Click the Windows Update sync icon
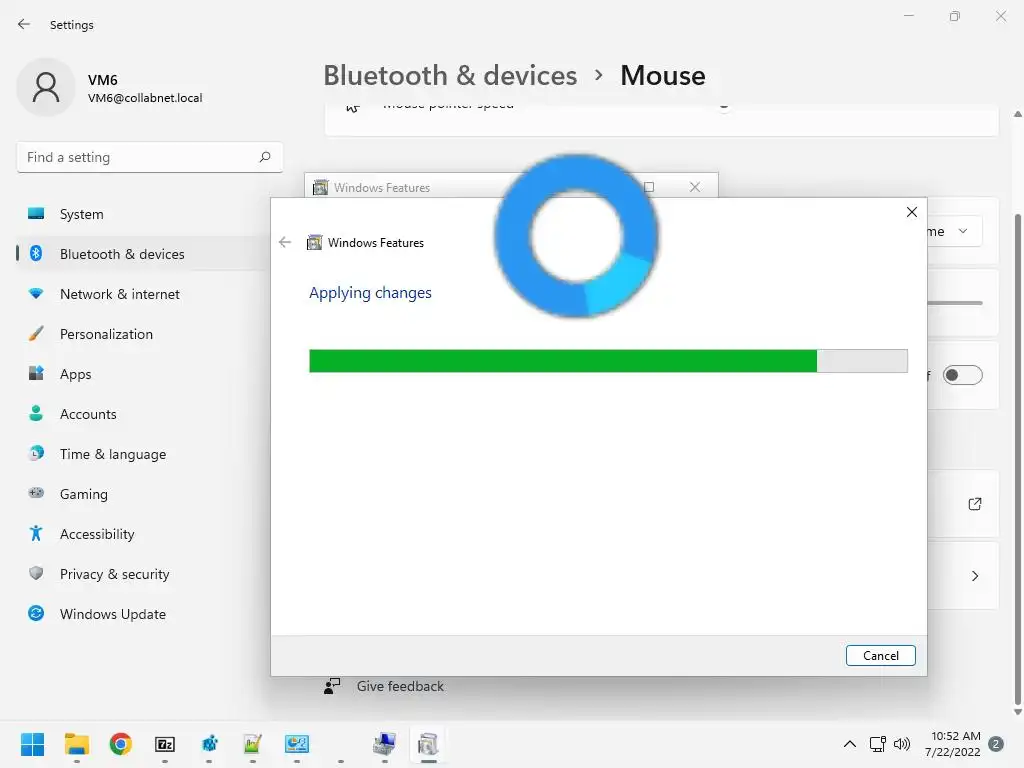Screen dimensions: 1024x768 36,613
